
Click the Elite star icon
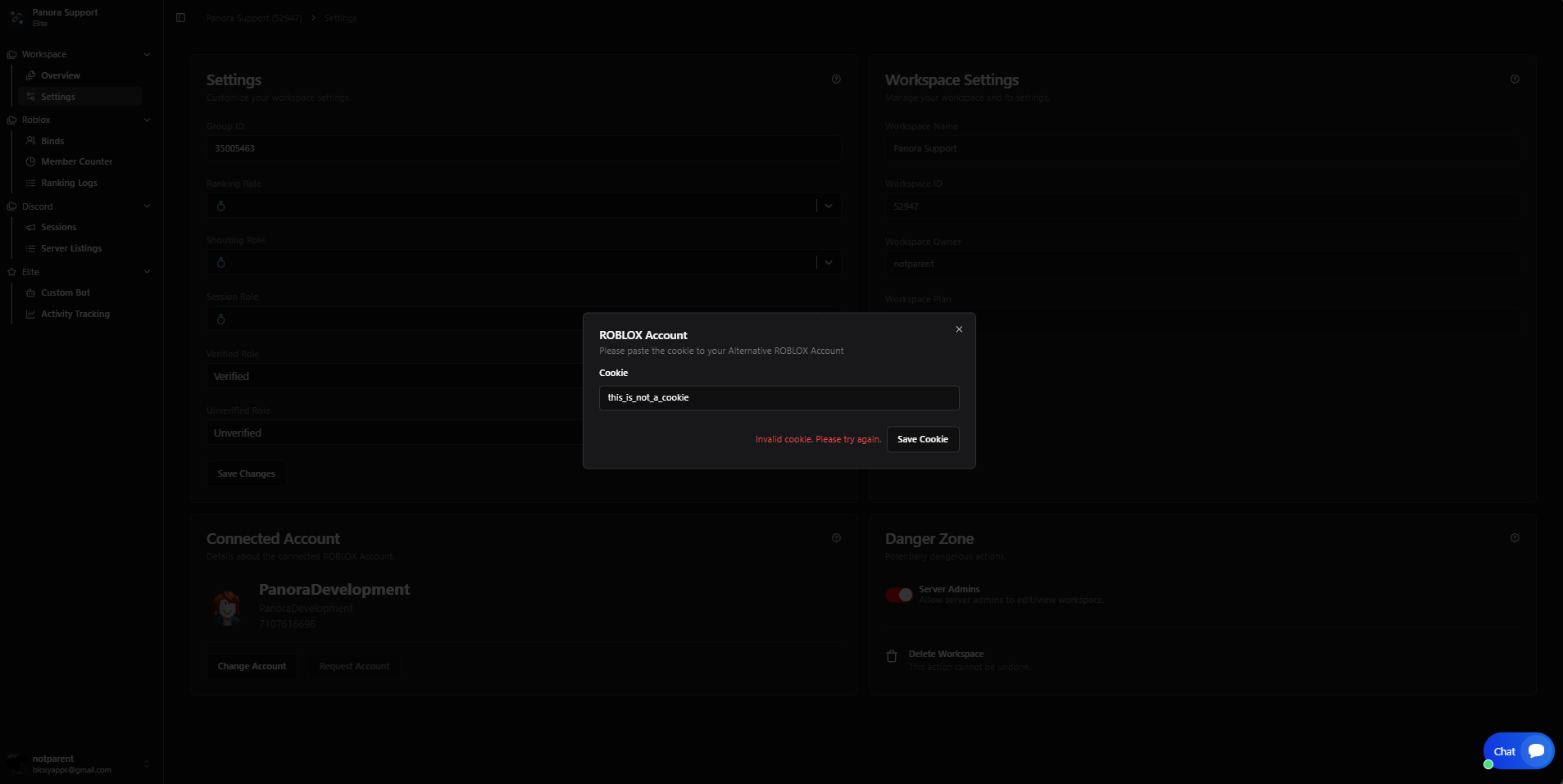pyautogui.click(x=11, y=272)
